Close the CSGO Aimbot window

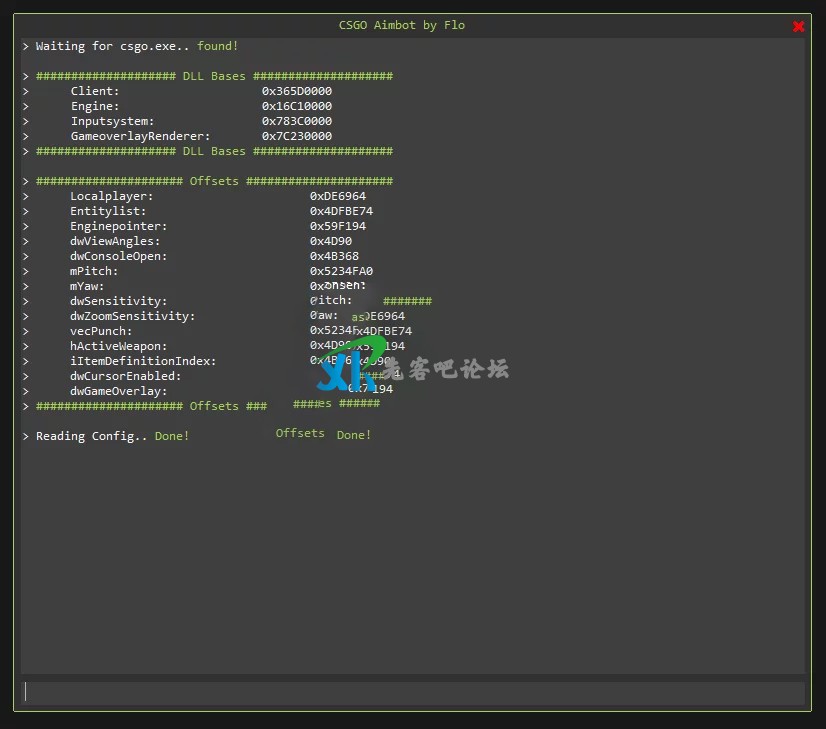pyautogui.click(x=798, y=26)
